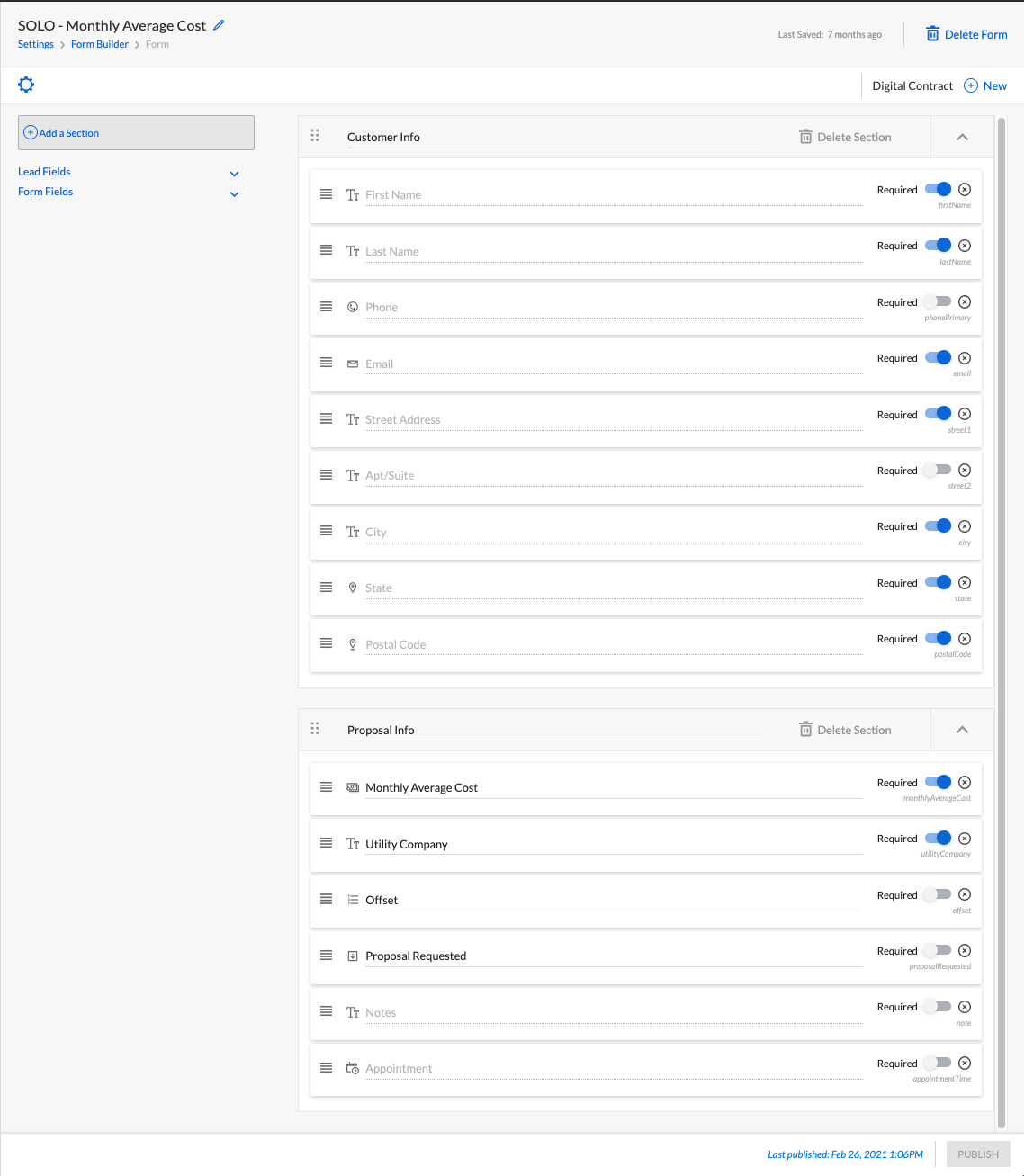Remove the Appointment field with its X icon
Screen dimensions: 1024x1176
[965, 1063]
